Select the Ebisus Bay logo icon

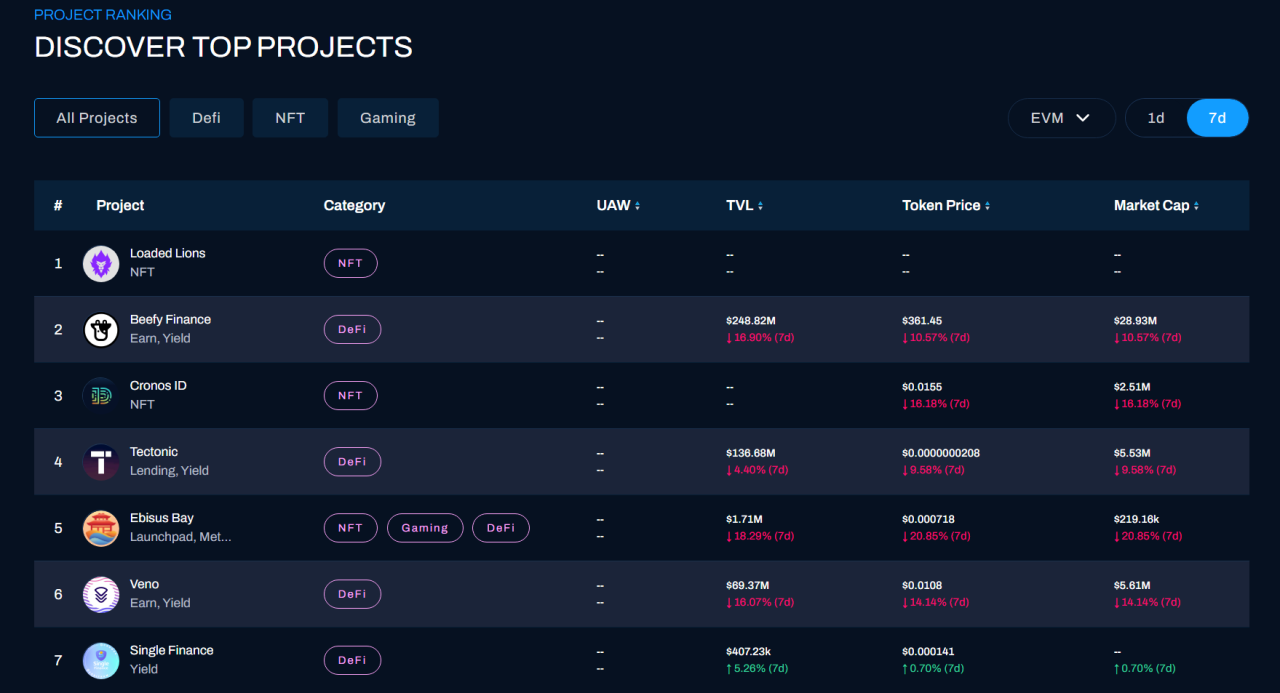click(x=101, y=528)
